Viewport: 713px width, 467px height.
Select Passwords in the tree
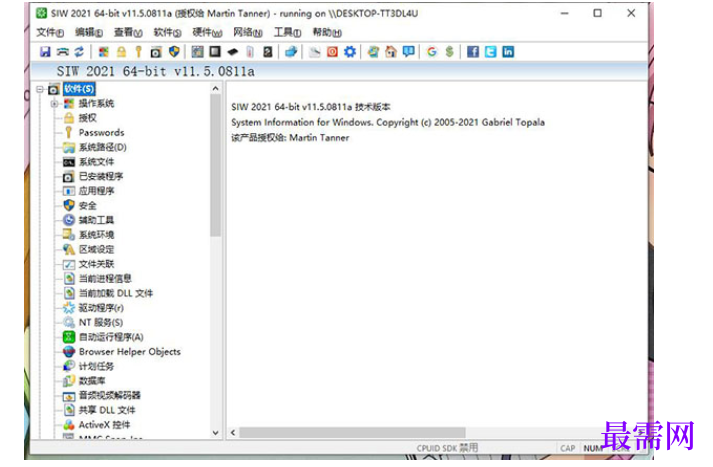pos(101,132)
